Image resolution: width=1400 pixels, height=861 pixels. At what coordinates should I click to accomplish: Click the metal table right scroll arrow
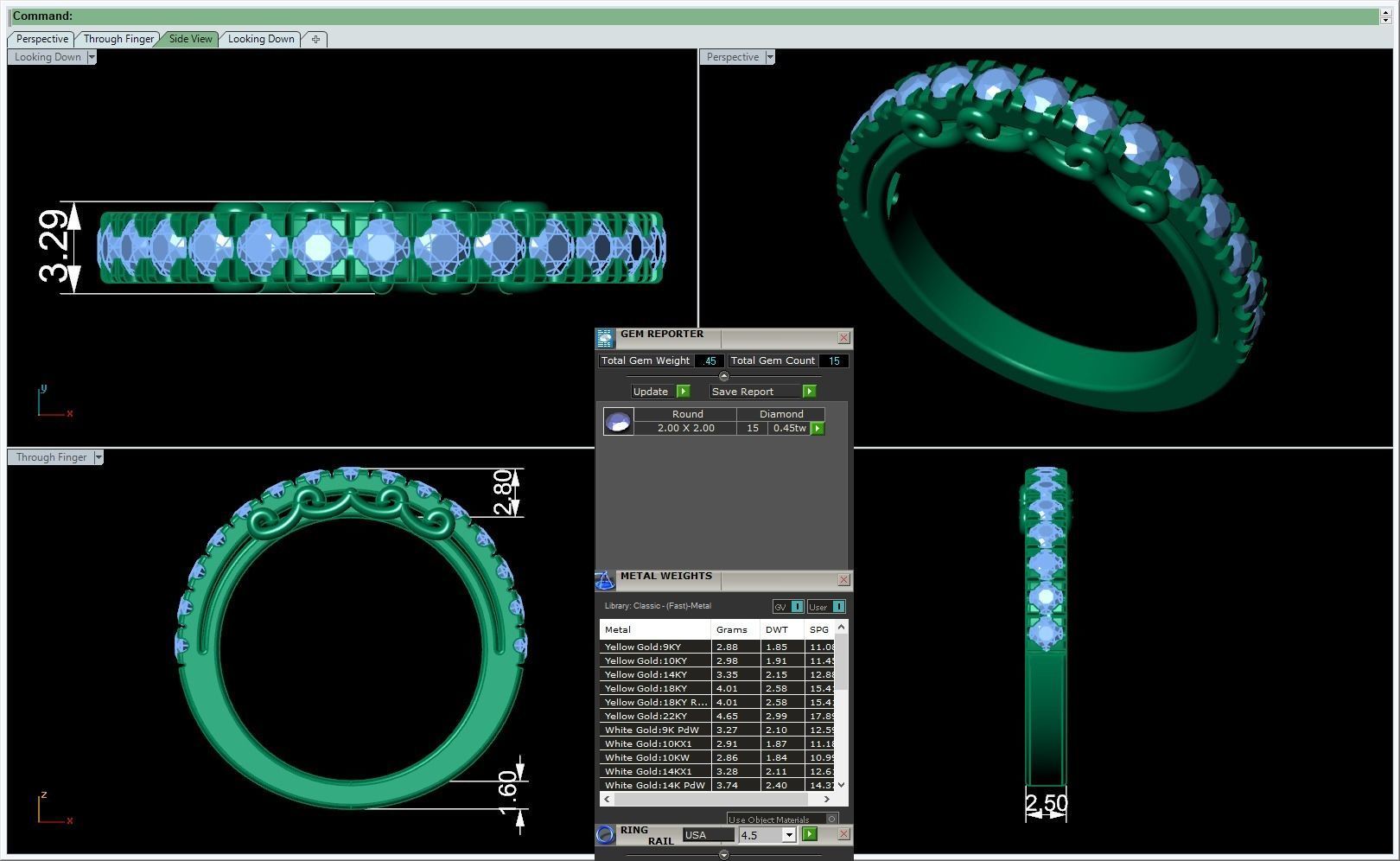pyautogui.click(x=826, y=800)
